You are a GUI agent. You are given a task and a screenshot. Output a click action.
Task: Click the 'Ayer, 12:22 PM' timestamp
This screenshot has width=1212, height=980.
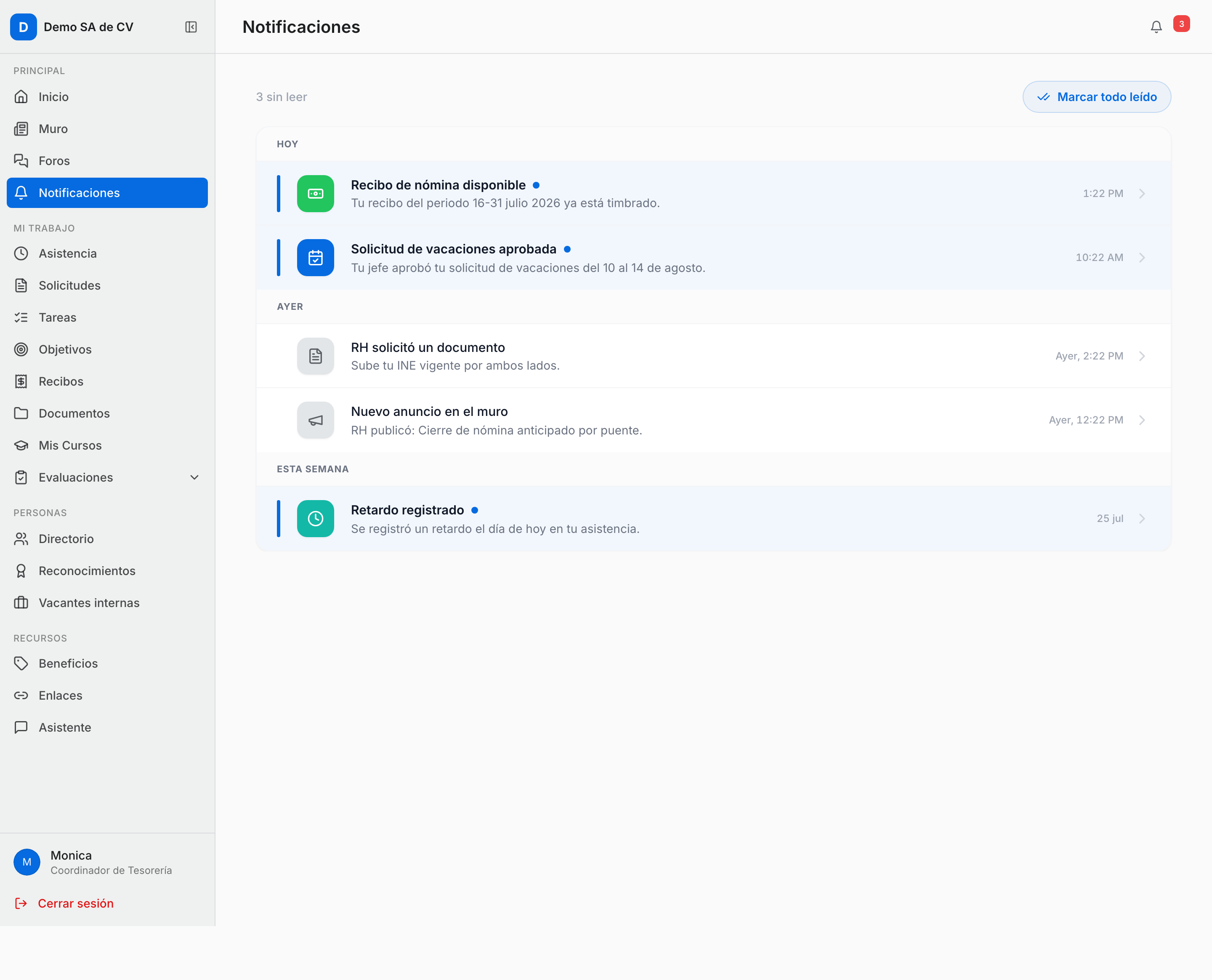[x=1086, y=421]
